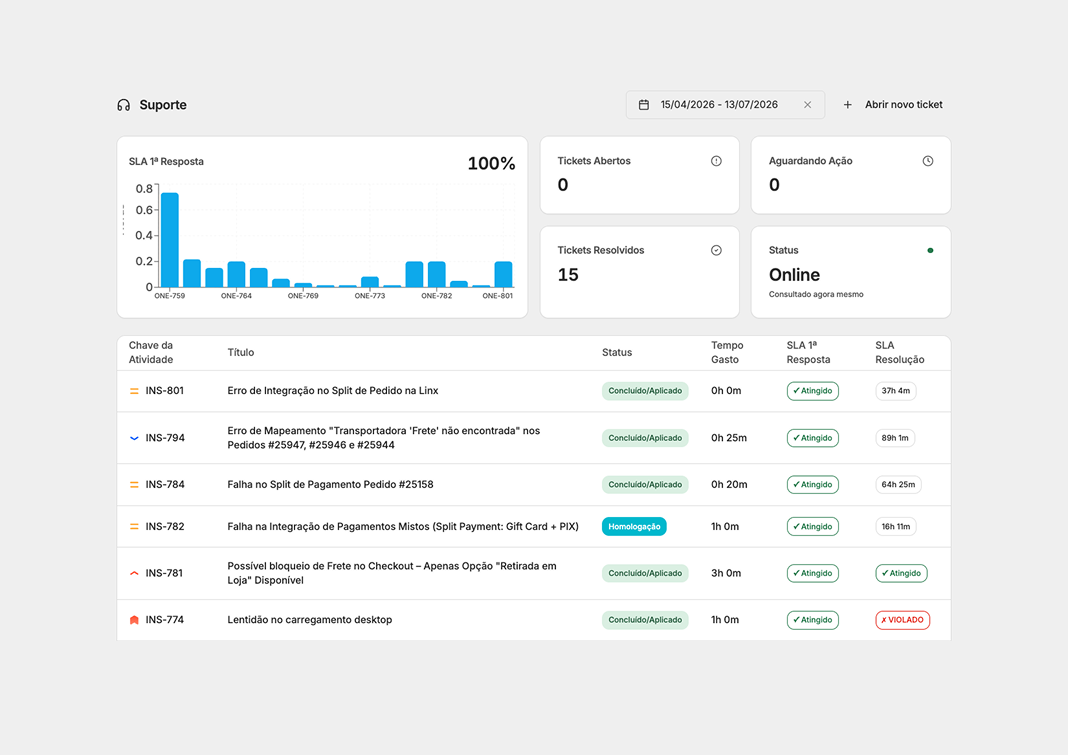Click the alert icon on Tickets Abertos card
Viewport: 1068px width, 755px height.
point(716,161)
